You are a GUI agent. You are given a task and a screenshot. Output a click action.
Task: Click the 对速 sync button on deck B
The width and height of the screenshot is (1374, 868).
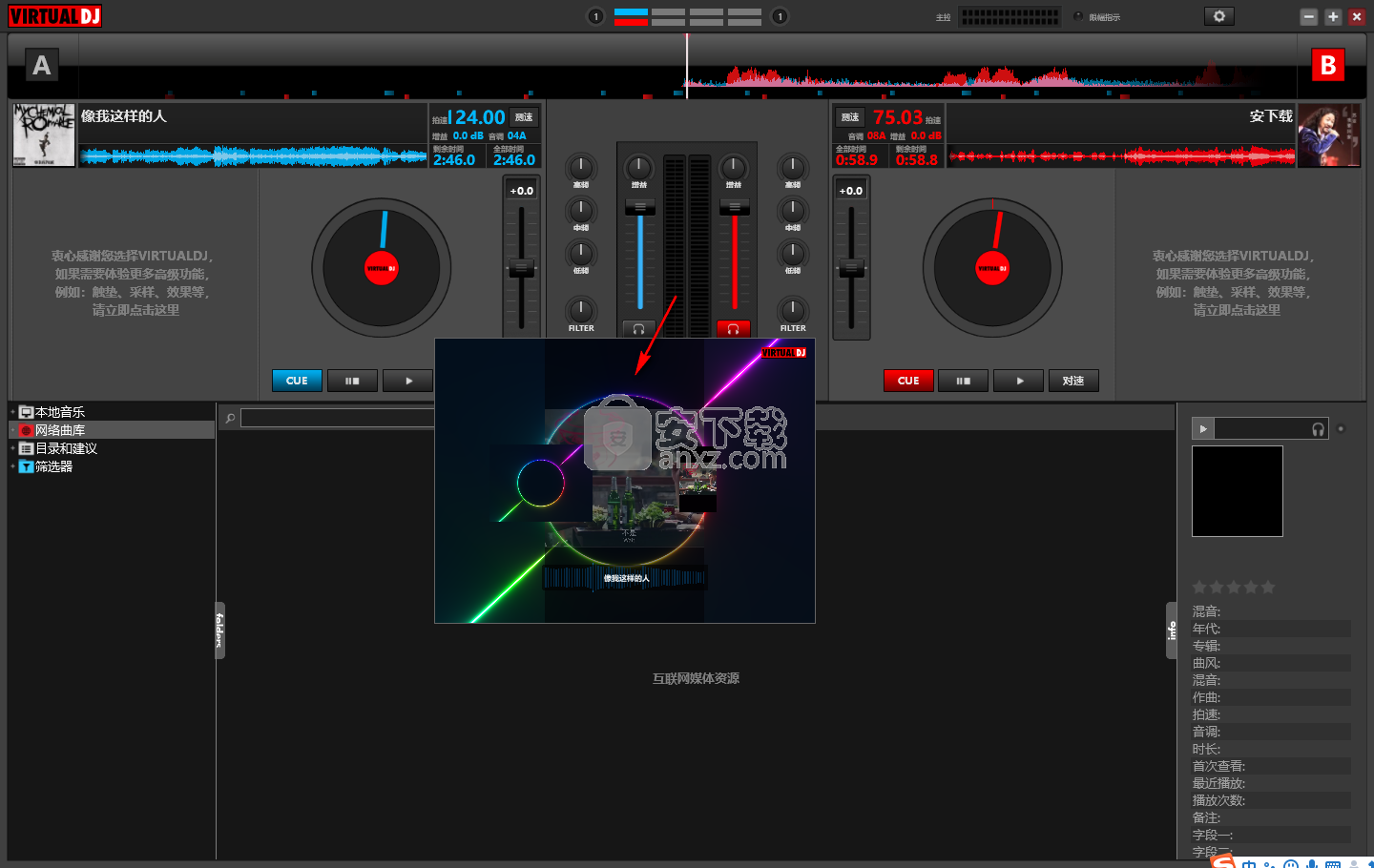(1073, 381)
